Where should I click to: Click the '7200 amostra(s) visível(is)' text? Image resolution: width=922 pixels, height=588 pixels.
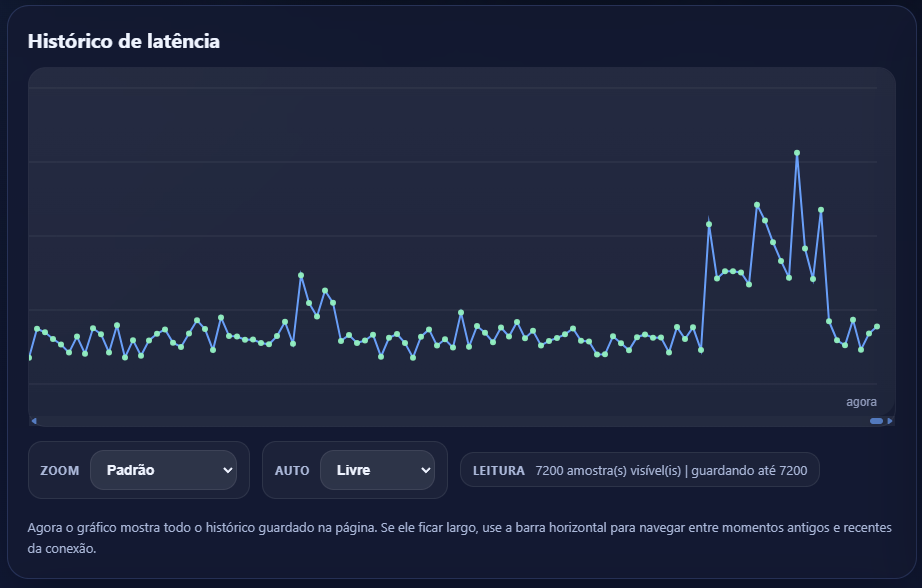[608, 470]
